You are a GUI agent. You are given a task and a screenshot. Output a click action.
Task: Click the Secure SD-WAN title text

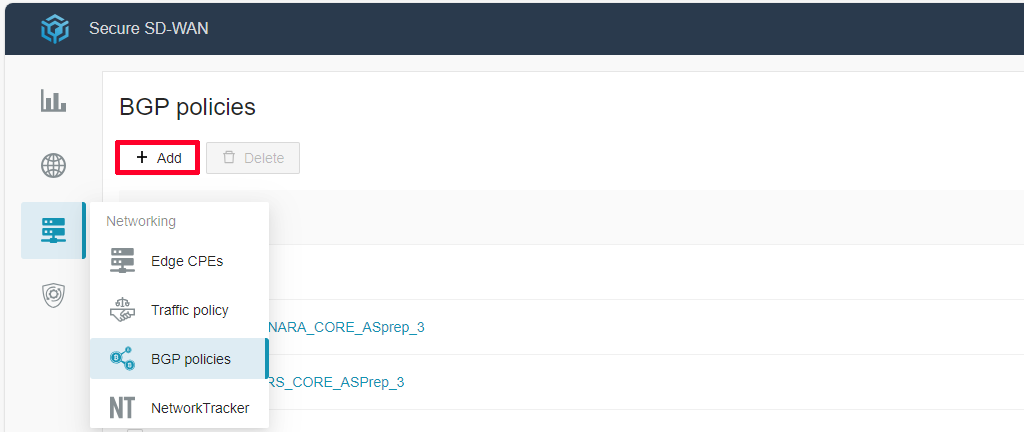[148, 28]
